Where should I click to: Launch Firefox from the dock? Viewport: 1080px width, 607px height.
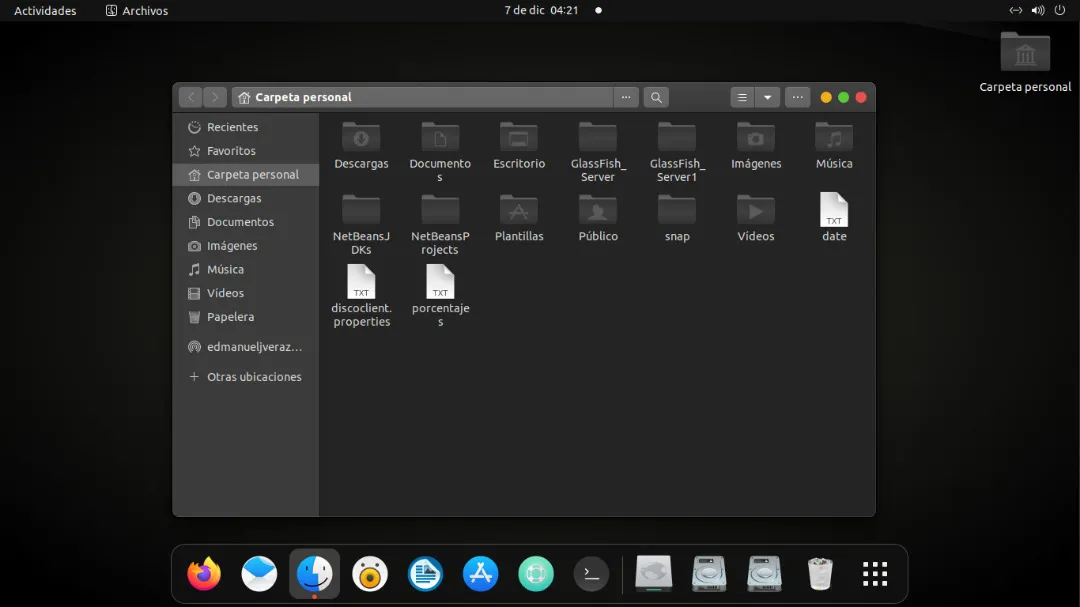[204, 573]
